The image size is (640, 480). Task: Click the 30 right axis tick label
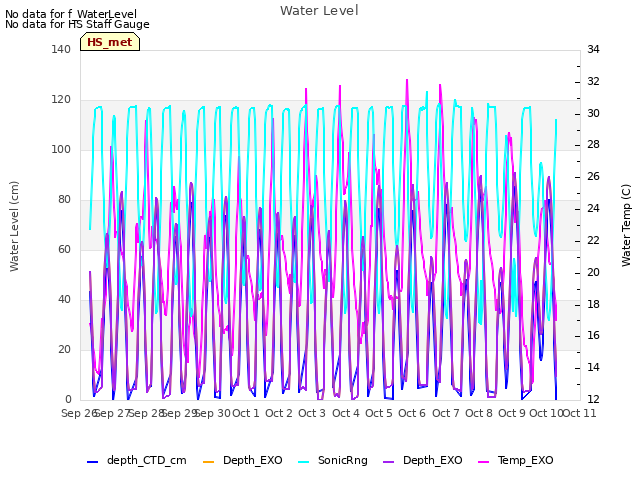(x=593, y=113)
